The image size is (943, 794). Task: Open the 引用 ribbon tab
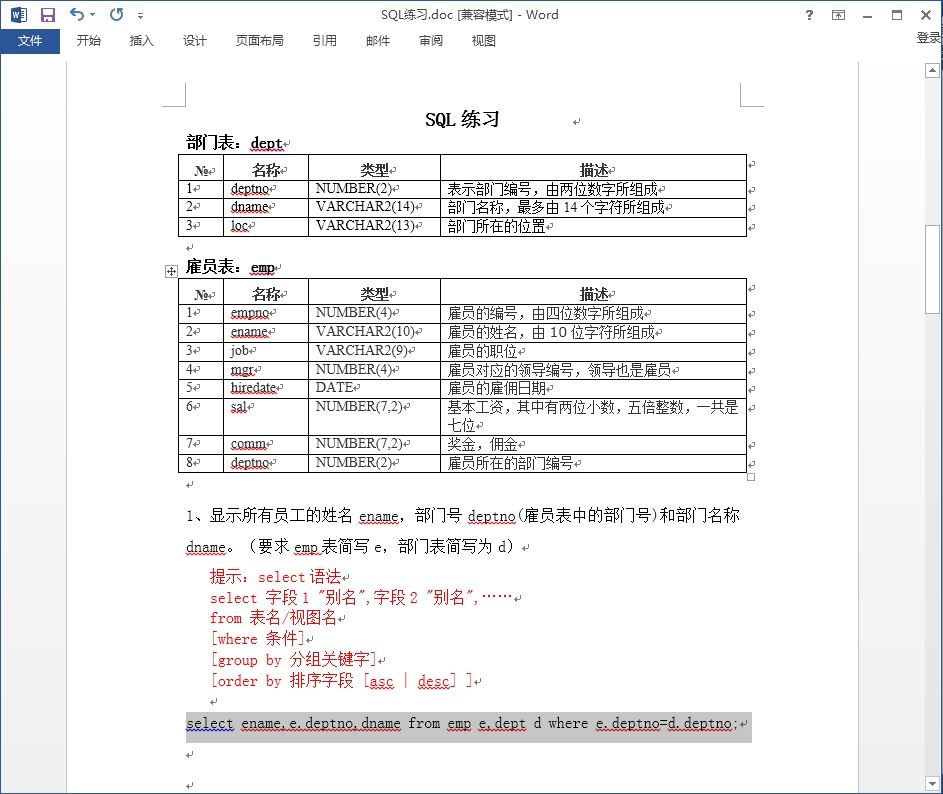pos(324,41)
